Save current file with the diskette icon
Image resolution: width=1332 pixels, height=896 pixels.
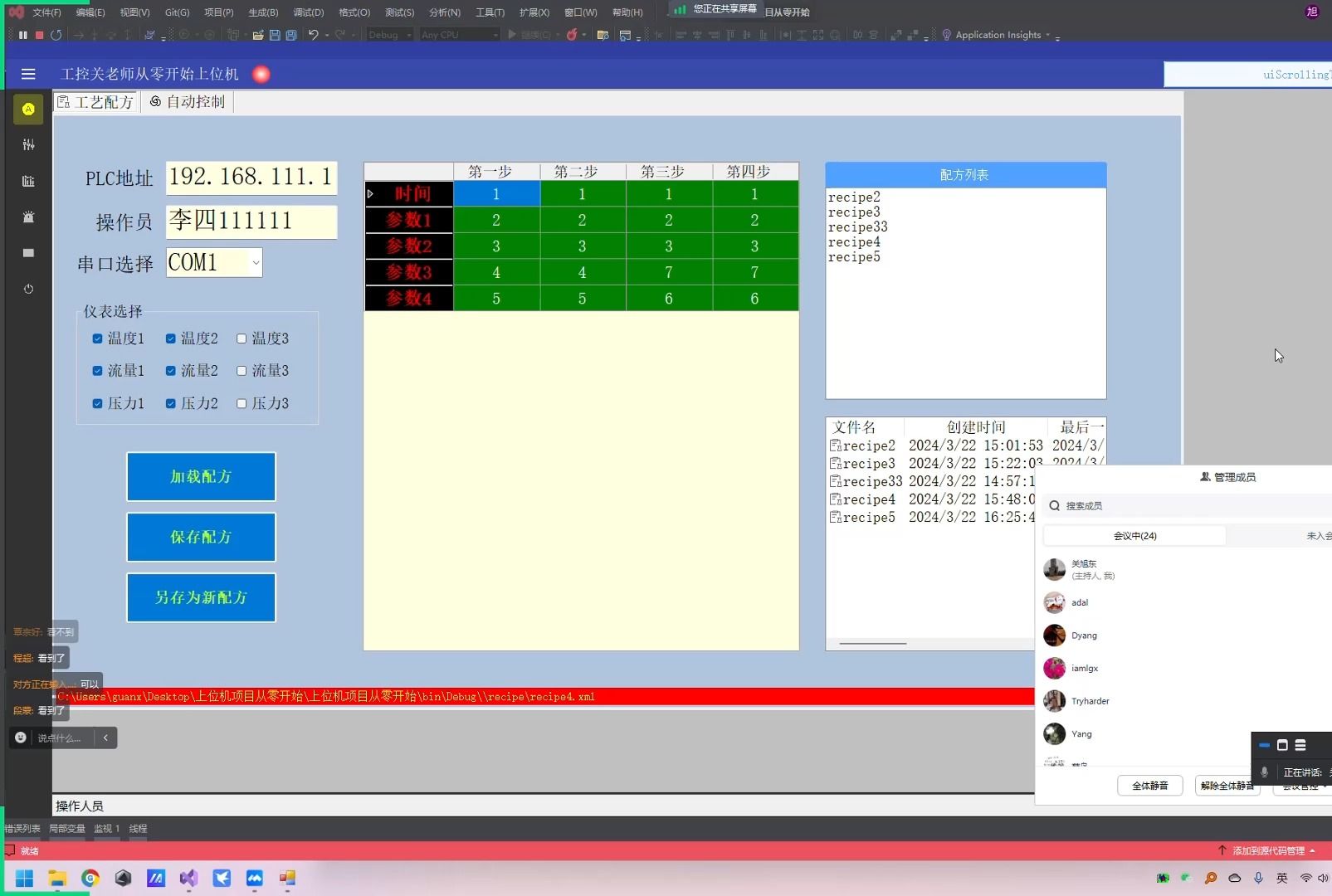pos(275,35)
